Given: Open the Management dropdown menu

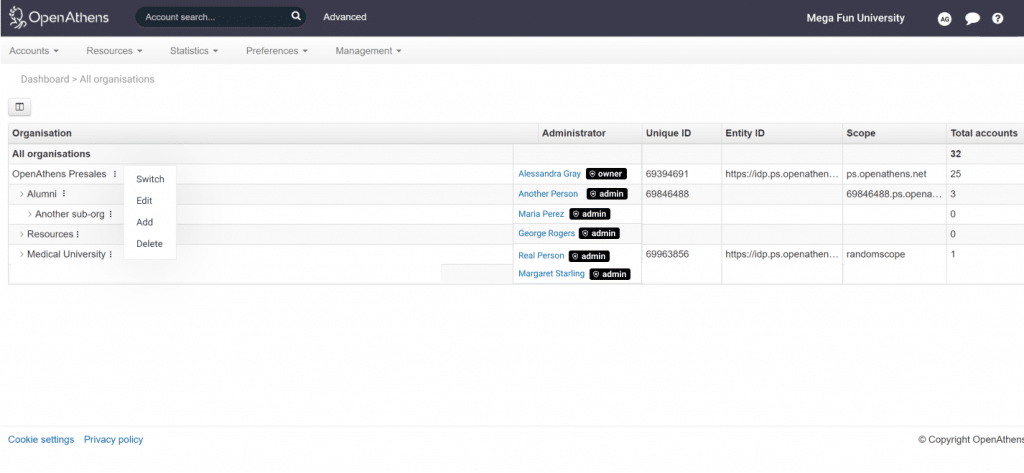Looking at the screenshot, I should pos(368,51).
